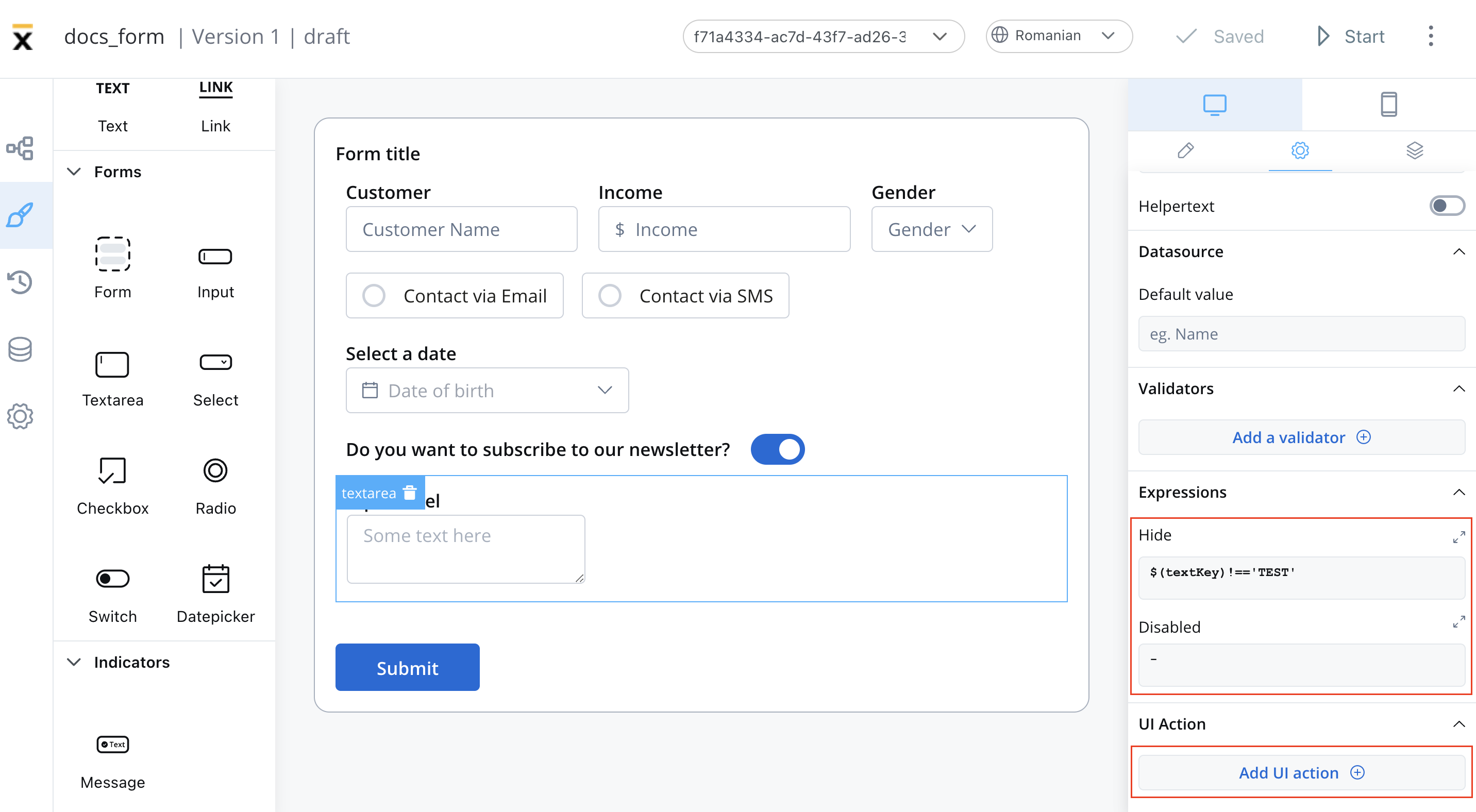Click the Form title text
This screenshot has height=812, width=1476.
coord(378,154)
